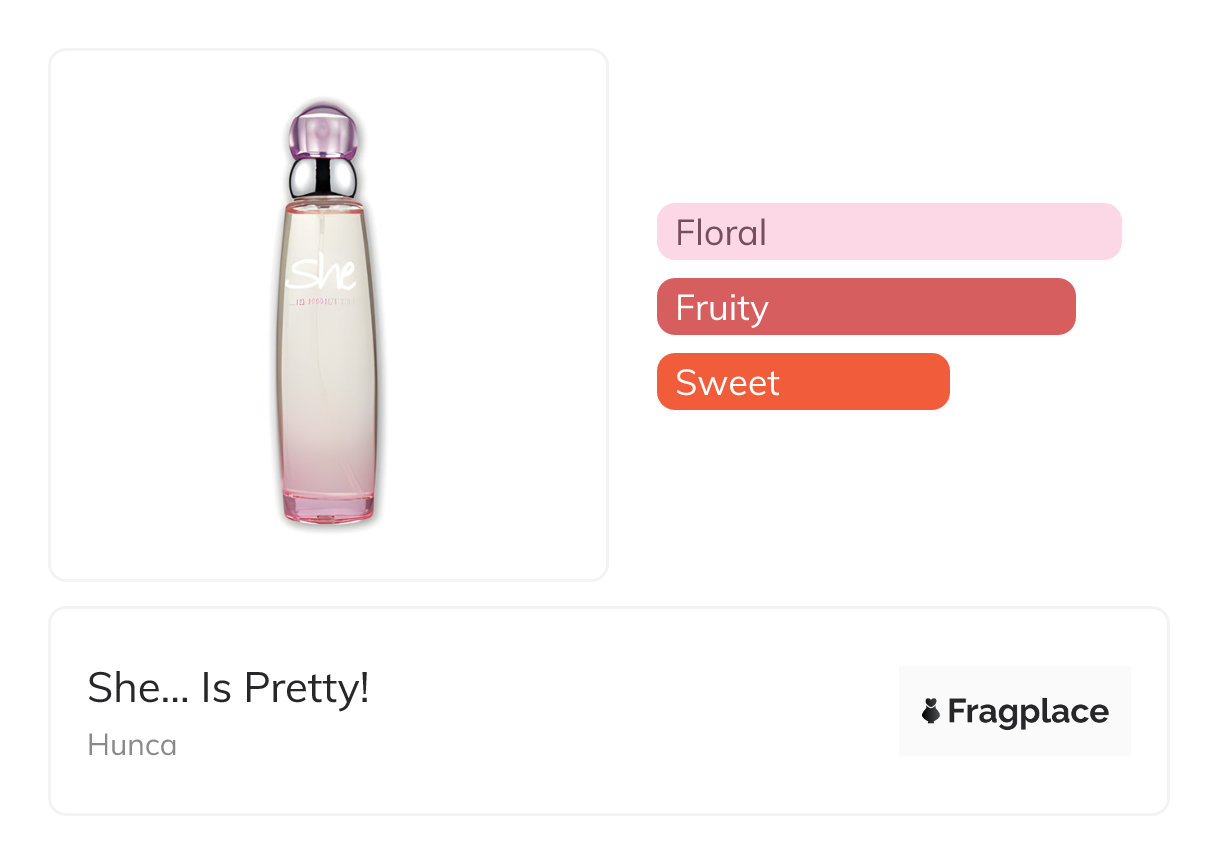
Task: Select the Floral accord bar
Action: coord(889,232)
